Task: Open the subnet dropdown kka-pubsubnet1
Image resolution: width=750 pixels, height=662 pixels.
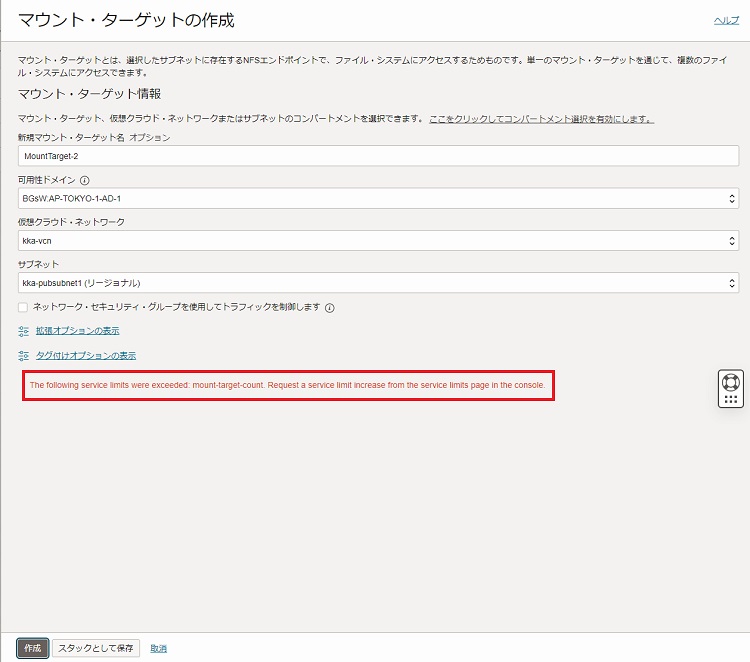Action: point(378,283)
